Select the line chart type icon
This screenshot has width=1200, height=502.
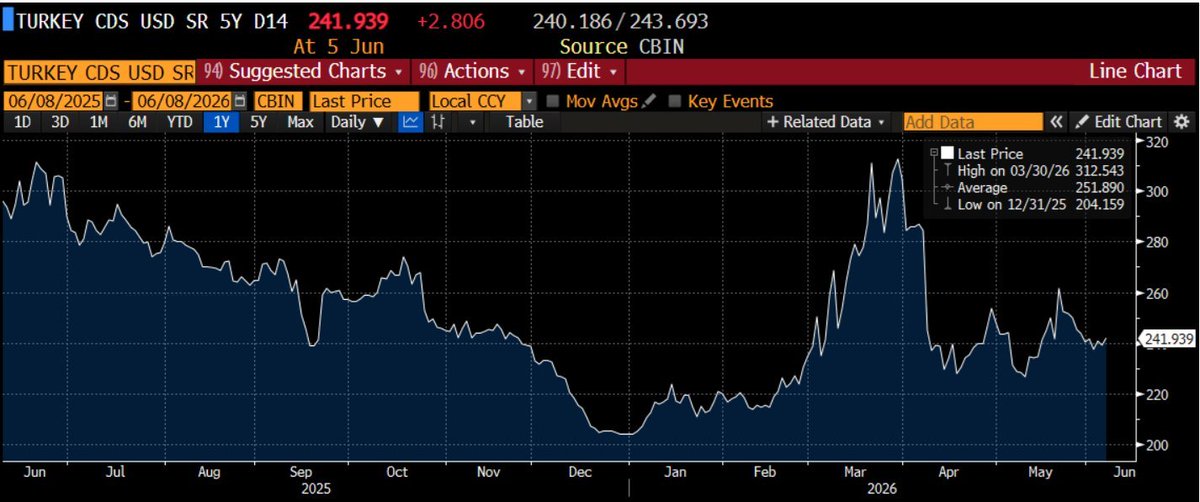411,122
